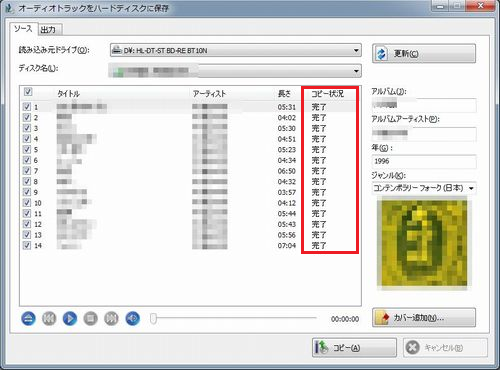The height and width of the screenshot is (370, 500).
Task: Click the コピー button to start copying
Action: [354, 348]
